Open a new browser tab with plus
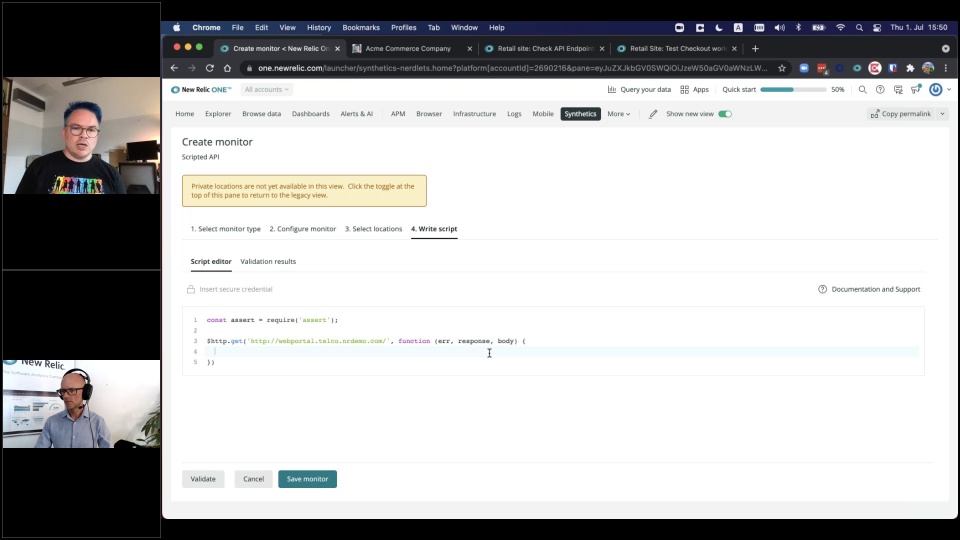The image size is (960, 540). 755,48
